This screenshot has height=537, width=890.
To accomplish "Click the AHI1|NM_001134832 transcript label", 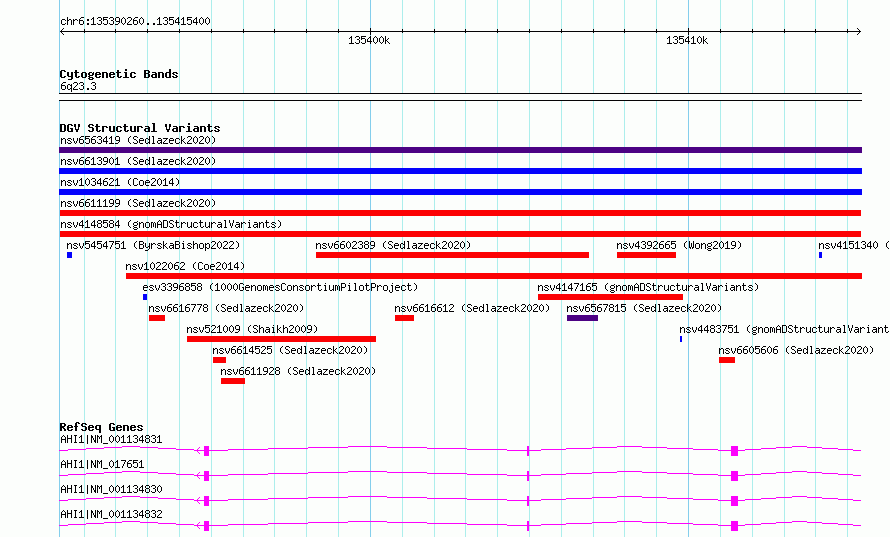I will tap(111, 514).
